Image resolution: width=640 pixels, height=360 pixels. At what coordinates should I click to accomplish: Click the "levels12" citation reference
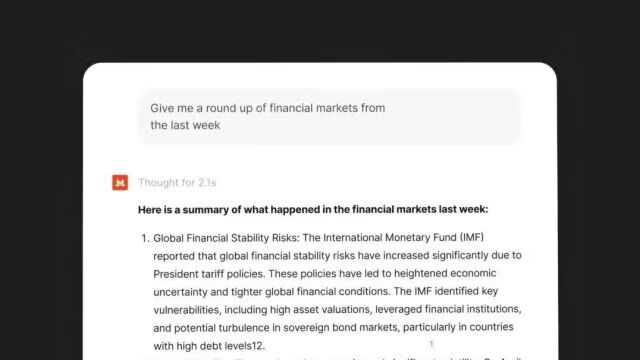[x=247, y=346]
